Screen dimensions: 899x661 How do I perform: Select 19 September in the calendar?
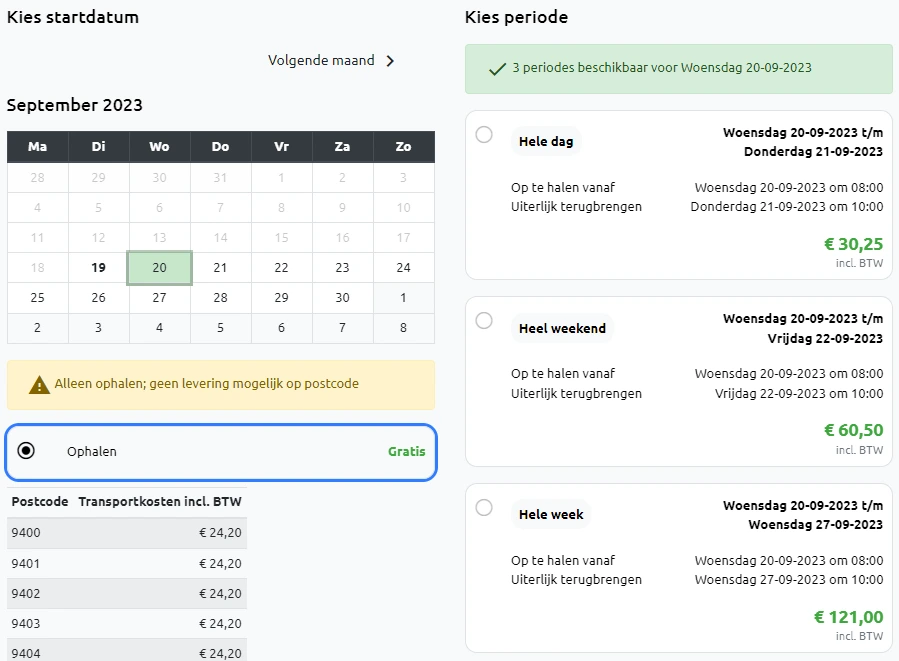pyautogui.click(x=98, y=267)
